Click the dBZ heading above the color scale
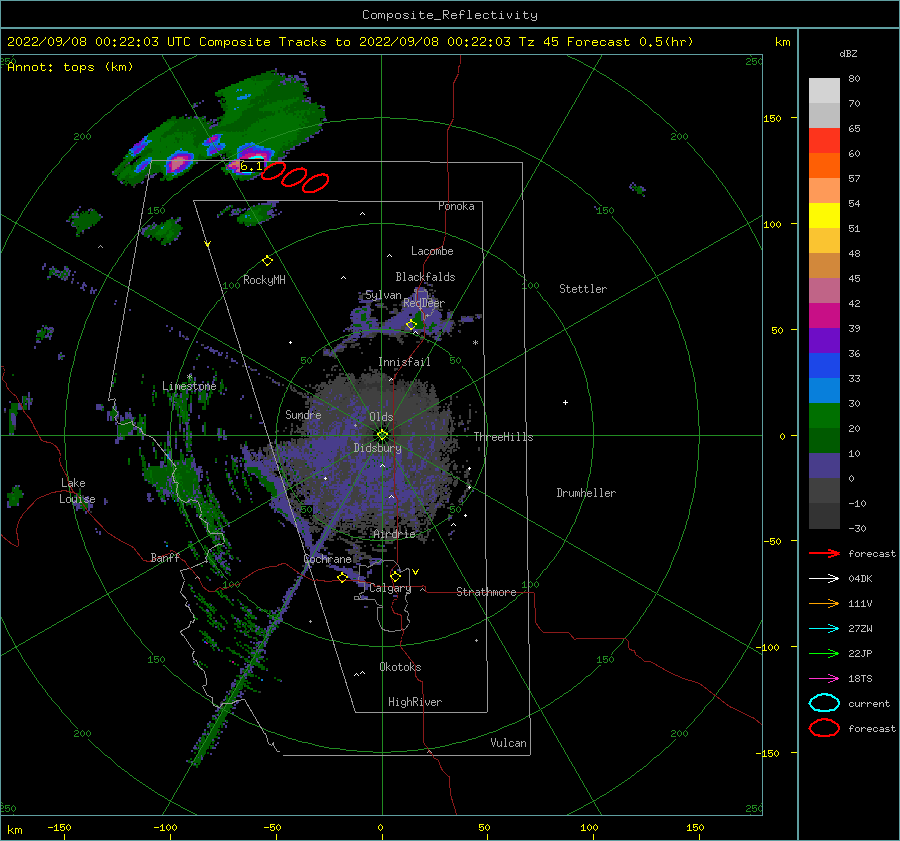The height and width of the screenshot is (841, 900). pyautogui.click(x=848, y=54)
